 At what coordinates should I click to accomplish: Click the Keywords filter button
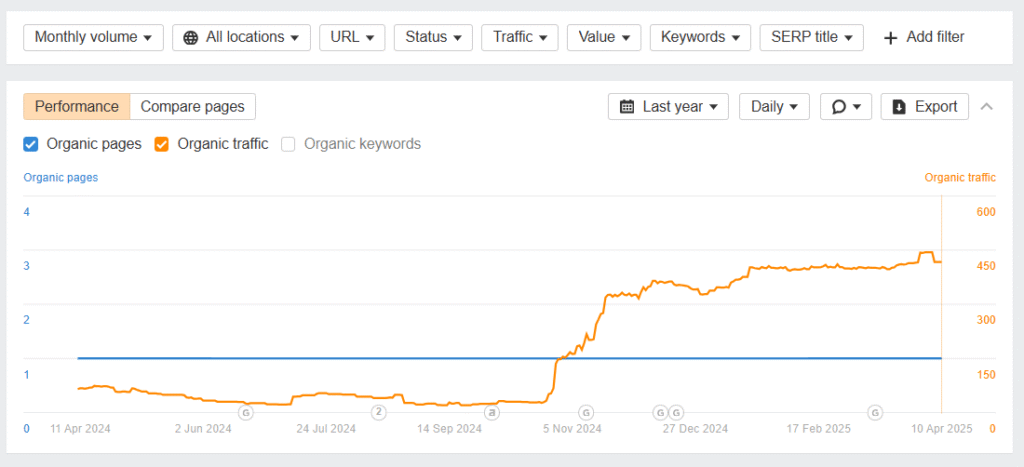pos(700,37)
